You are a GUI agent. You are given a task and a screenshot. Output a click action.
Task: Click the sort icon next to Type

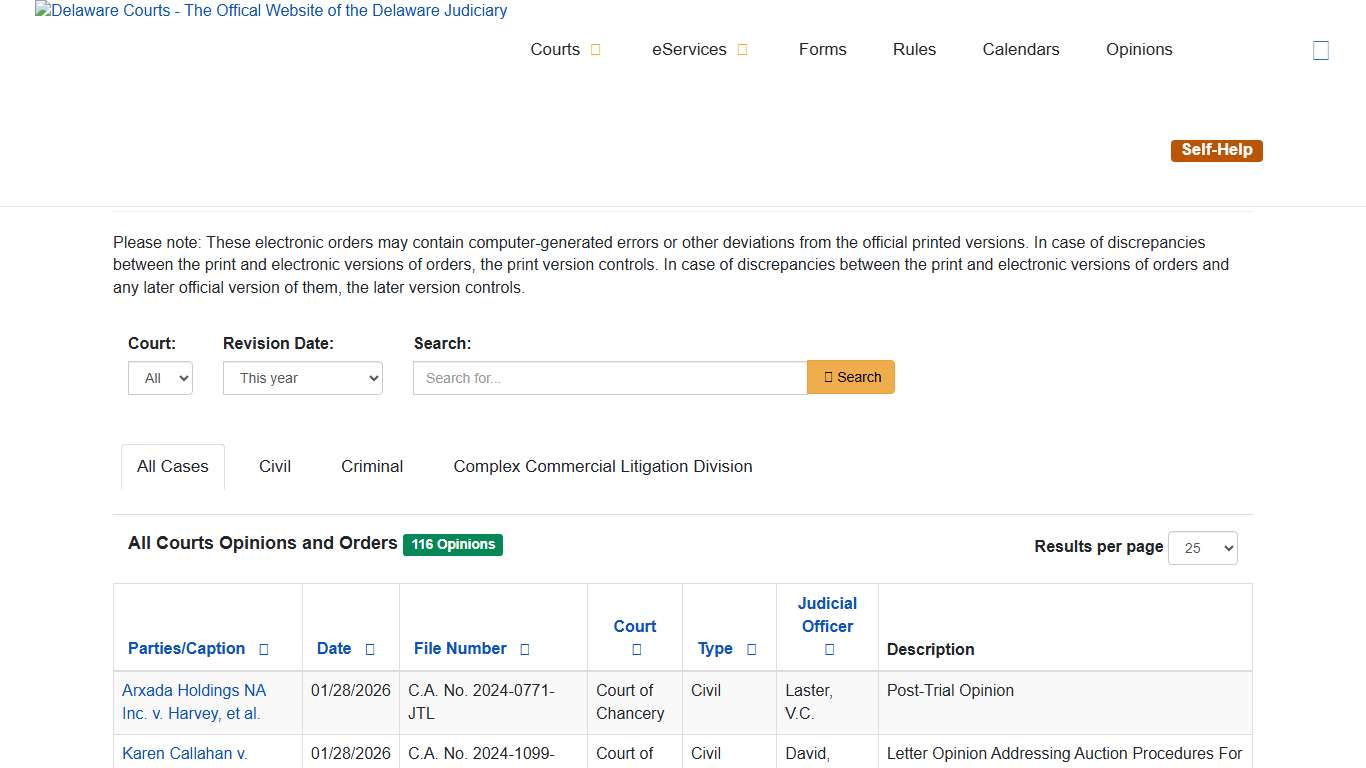pos(752,649)
